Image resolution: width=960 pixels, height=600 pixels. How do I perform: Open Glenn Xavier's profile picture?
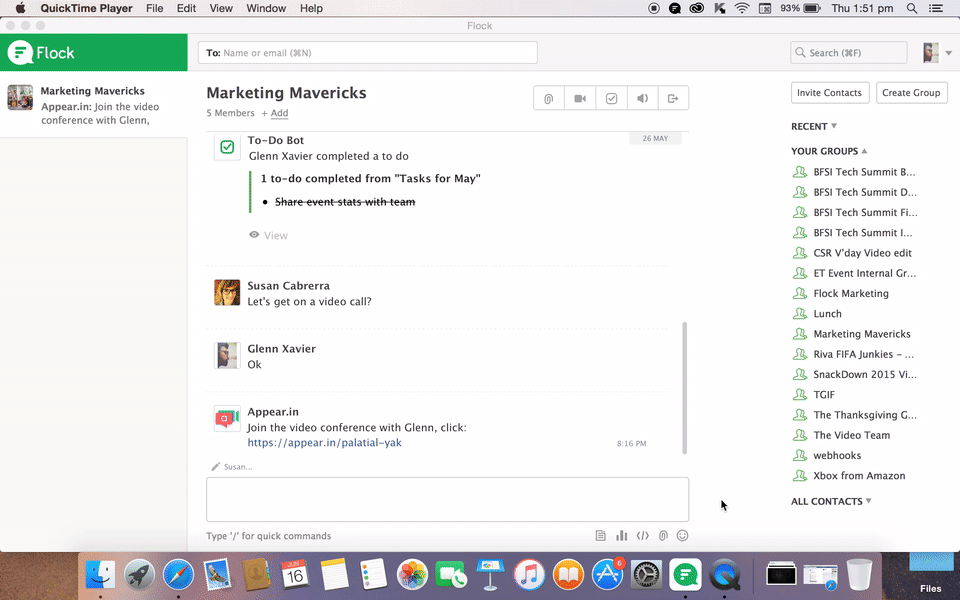227,356
